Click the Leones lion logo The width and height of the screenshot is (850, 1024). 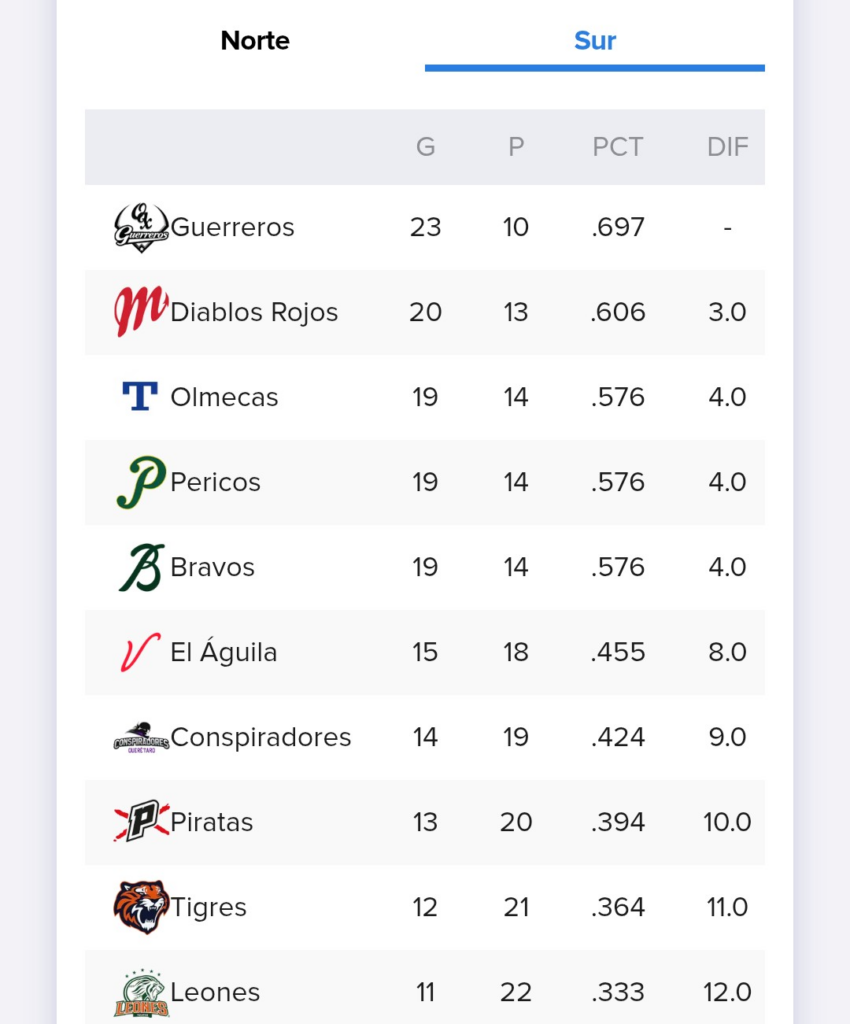coord(141,993)
